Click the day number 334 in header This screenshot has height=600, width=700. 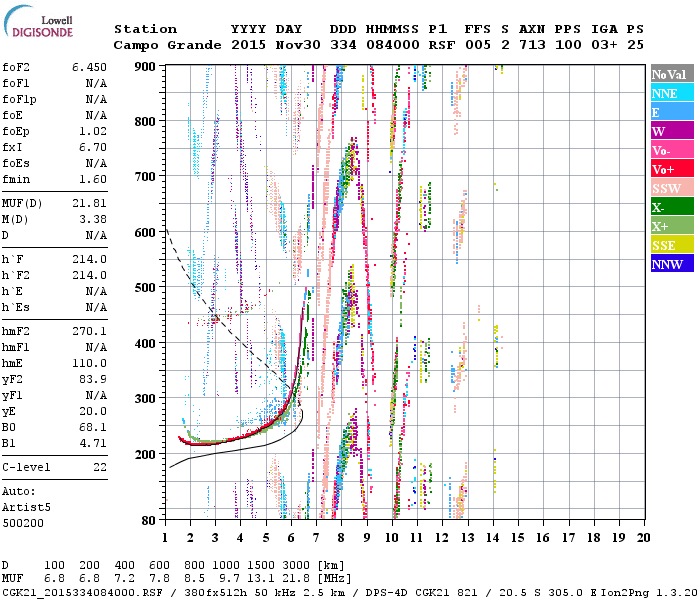[x=343, y=45]
